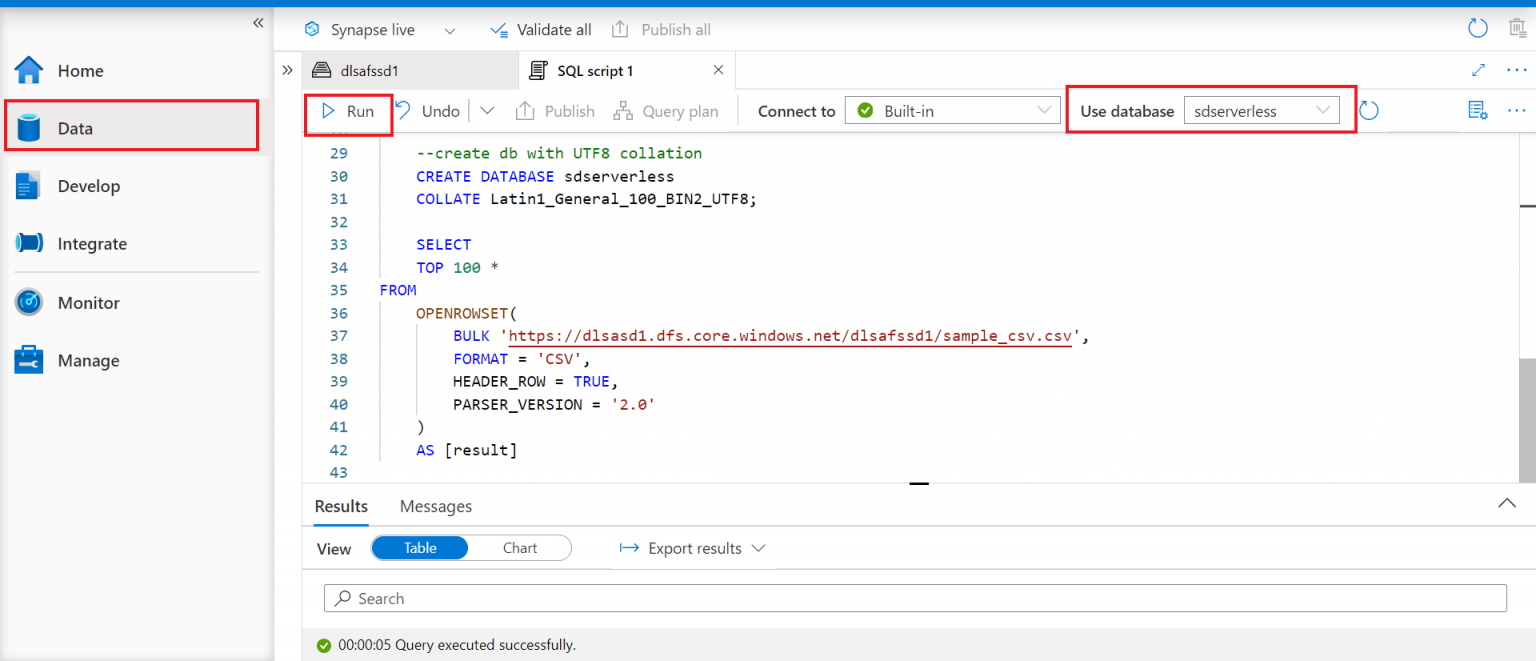The image size is (1536, 661).
Task: Click the TOP 100 * line
Action: point(457,267)
